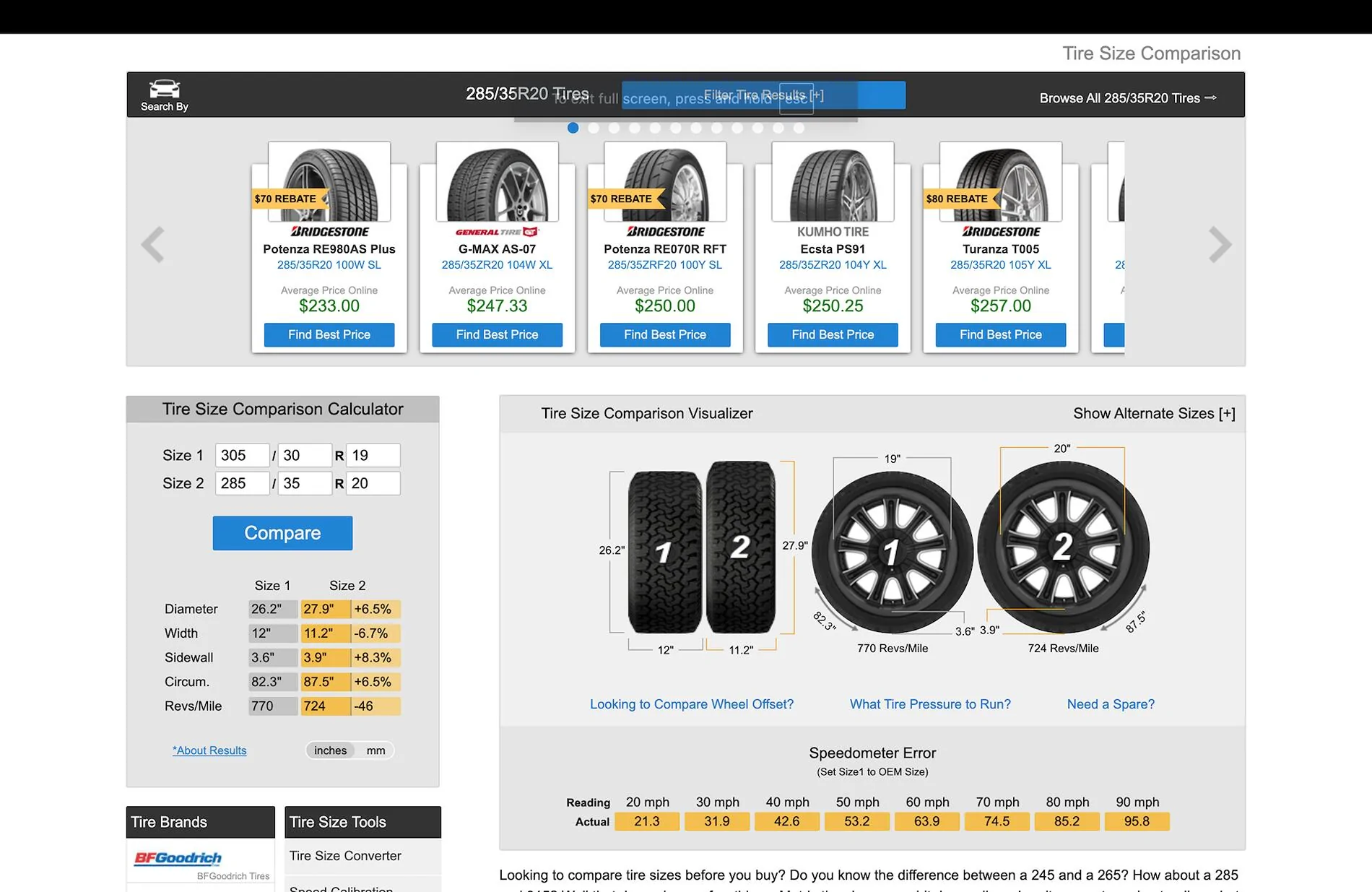Open the G-MAX AS-07 tire image
The image size is (1372, 892).
497,182
